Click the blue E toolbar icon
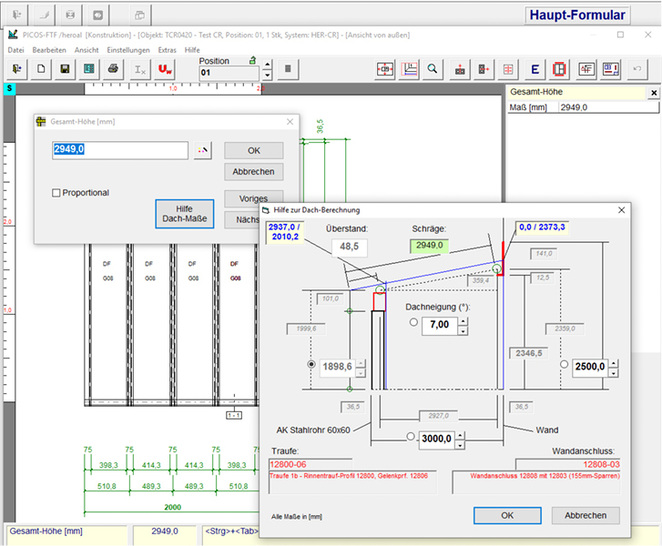The width and height of the screenshot is (662, 546). [535, 69]
